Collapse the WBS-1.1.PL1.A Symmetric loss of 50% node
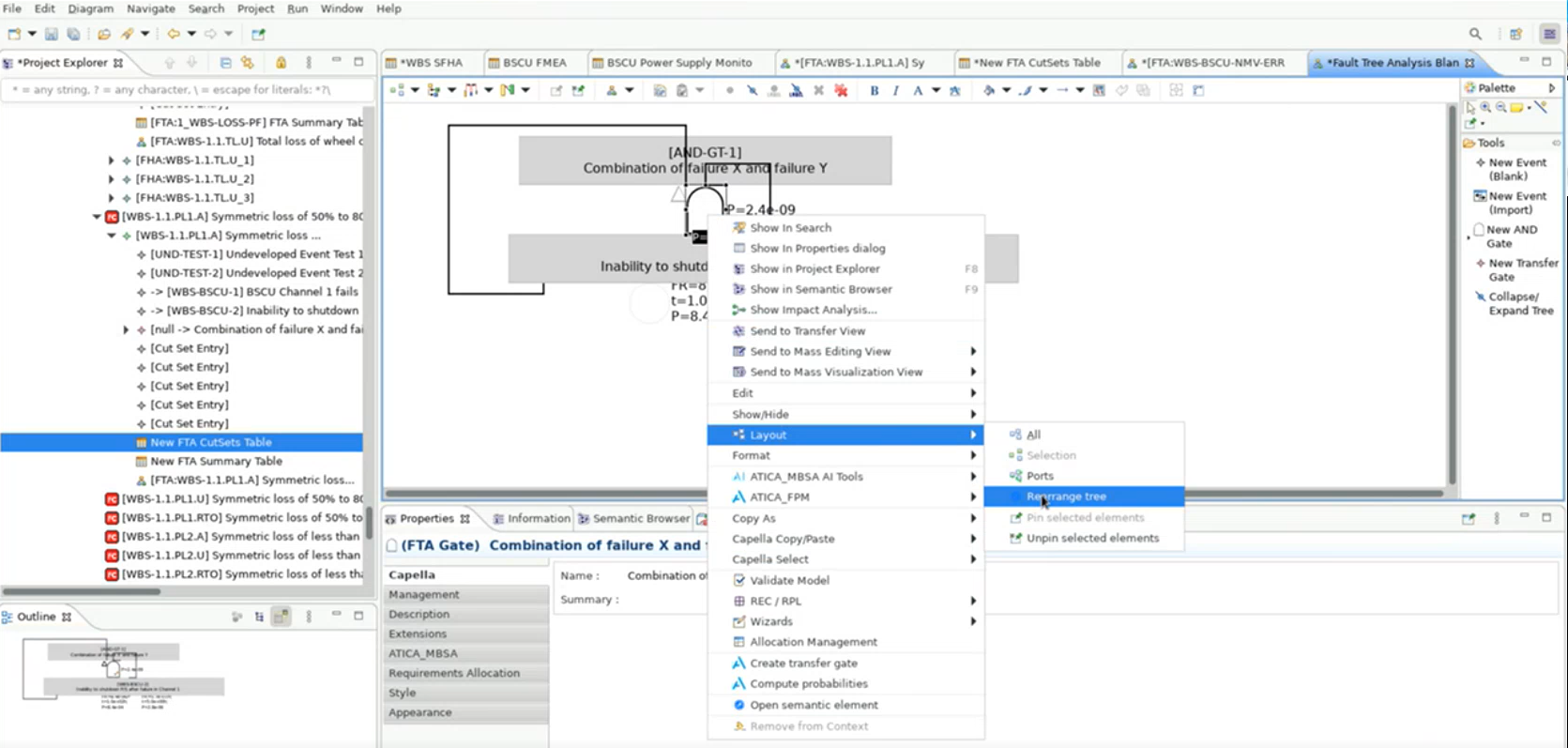Image resolution: width=1568 pixels, height=748 pixels. pos(97,217)
